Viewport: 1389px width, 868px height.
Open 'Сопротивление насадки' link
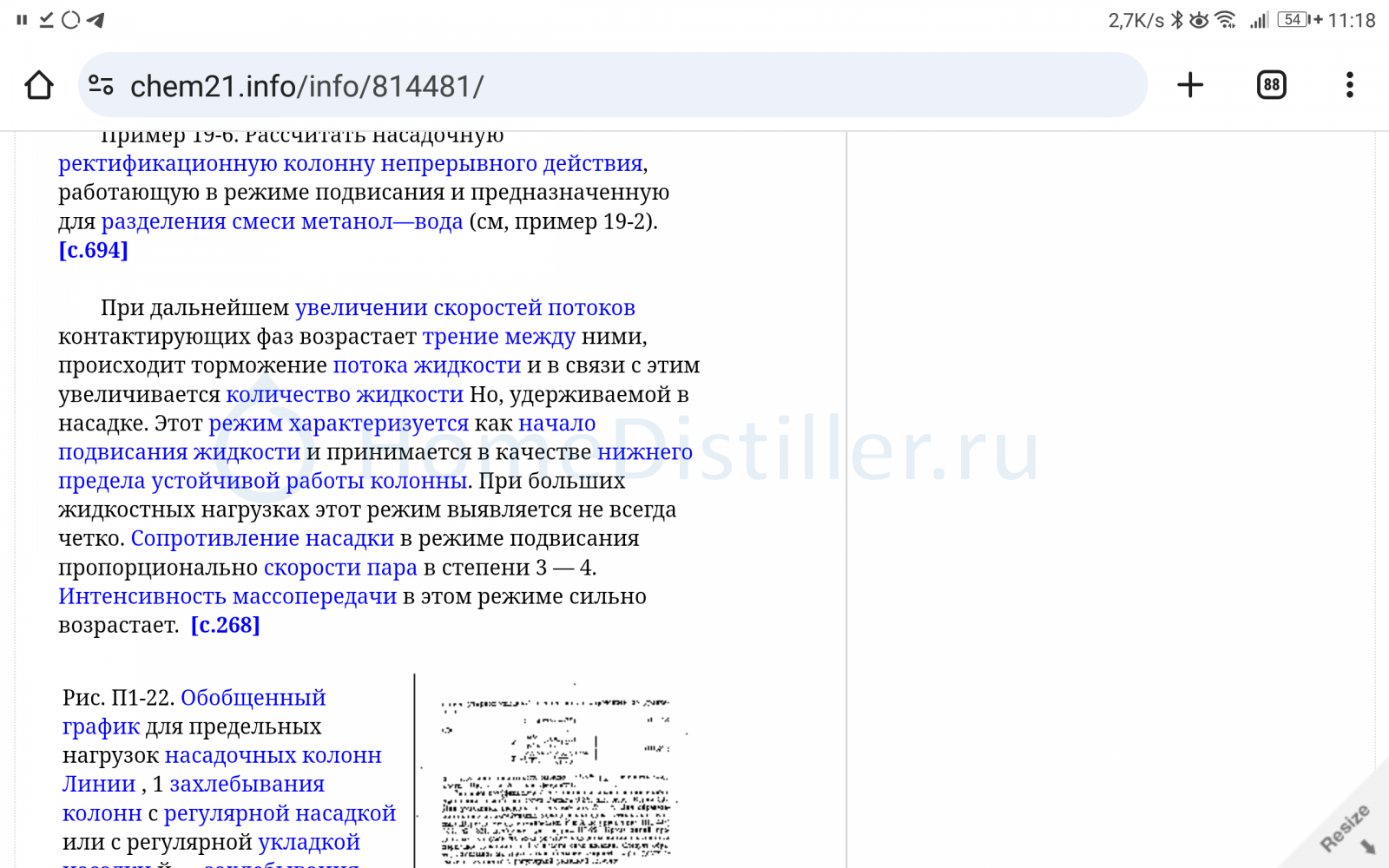click(262, 538)
